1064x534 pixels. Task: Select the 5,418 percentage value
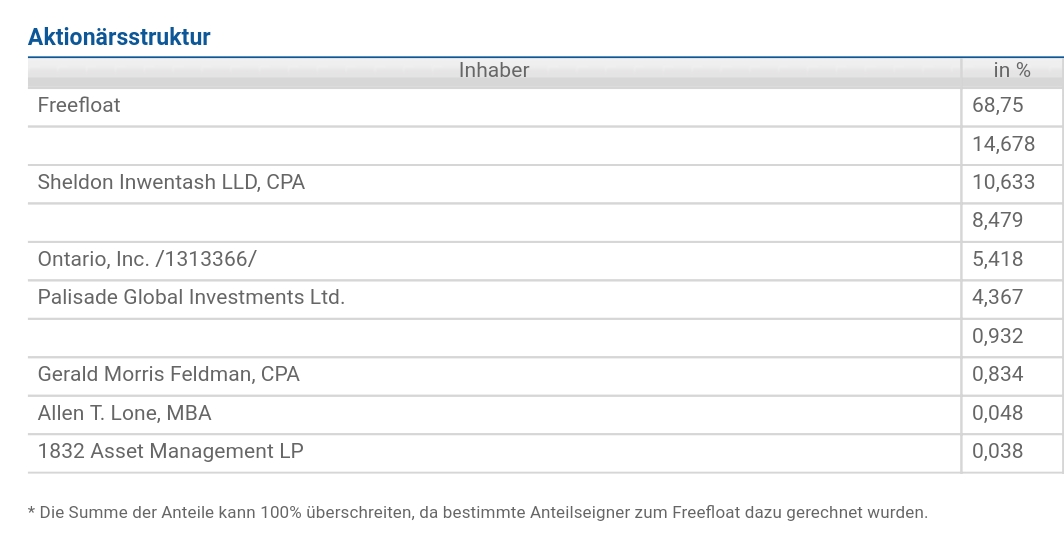[998, 259]
